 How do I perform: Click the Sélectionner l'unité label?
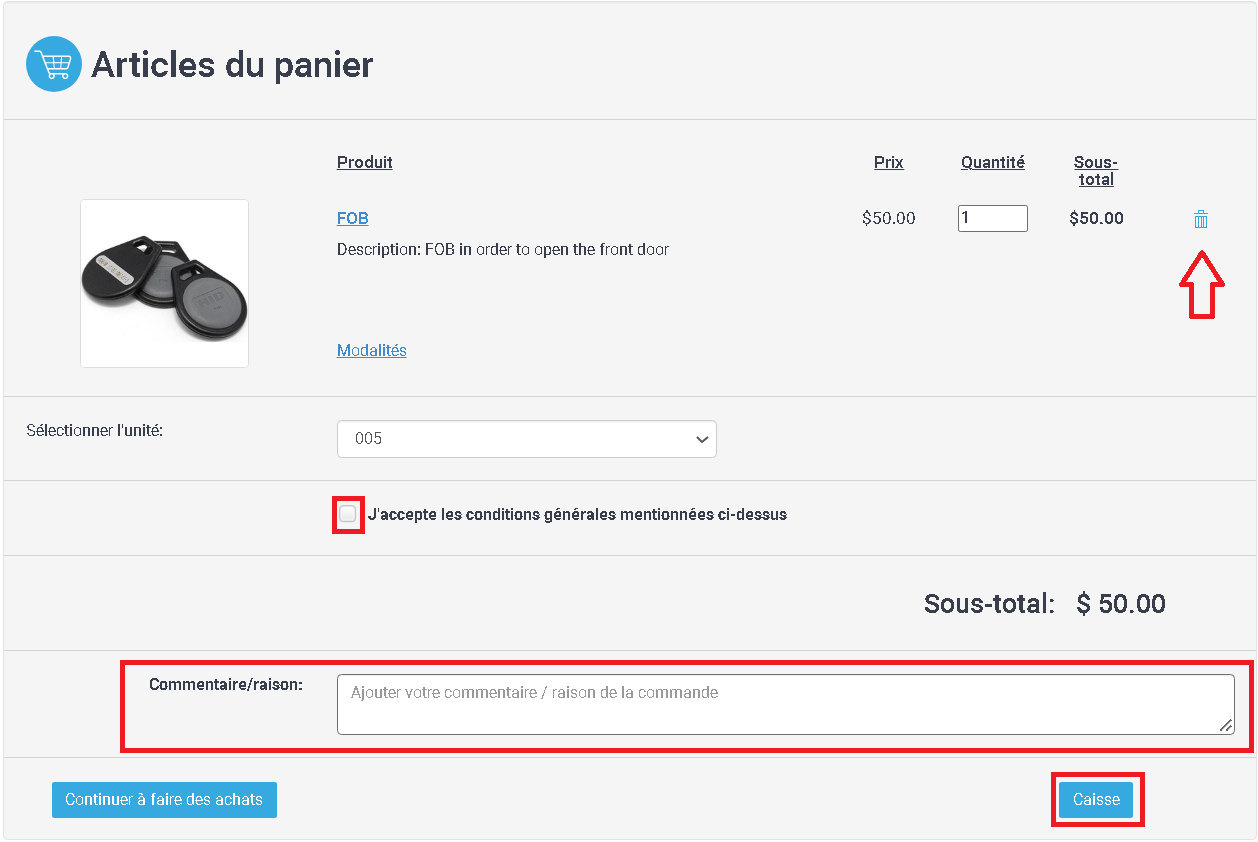[x=94, y=430]
